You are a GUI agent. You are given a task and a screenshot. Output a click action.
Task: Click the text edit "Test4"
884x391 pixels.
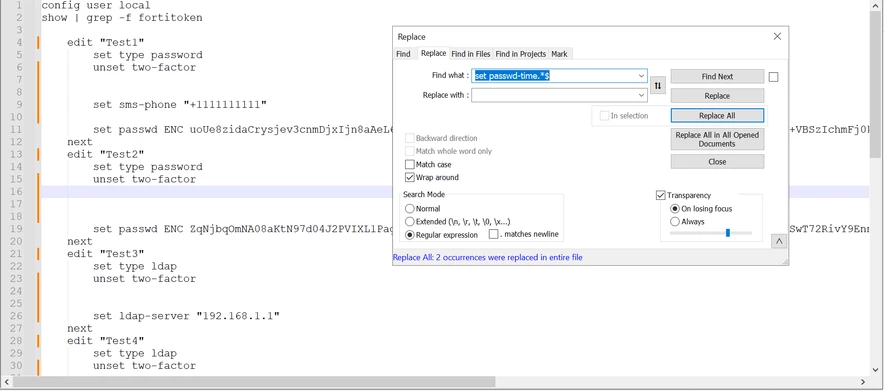point(106,341)
